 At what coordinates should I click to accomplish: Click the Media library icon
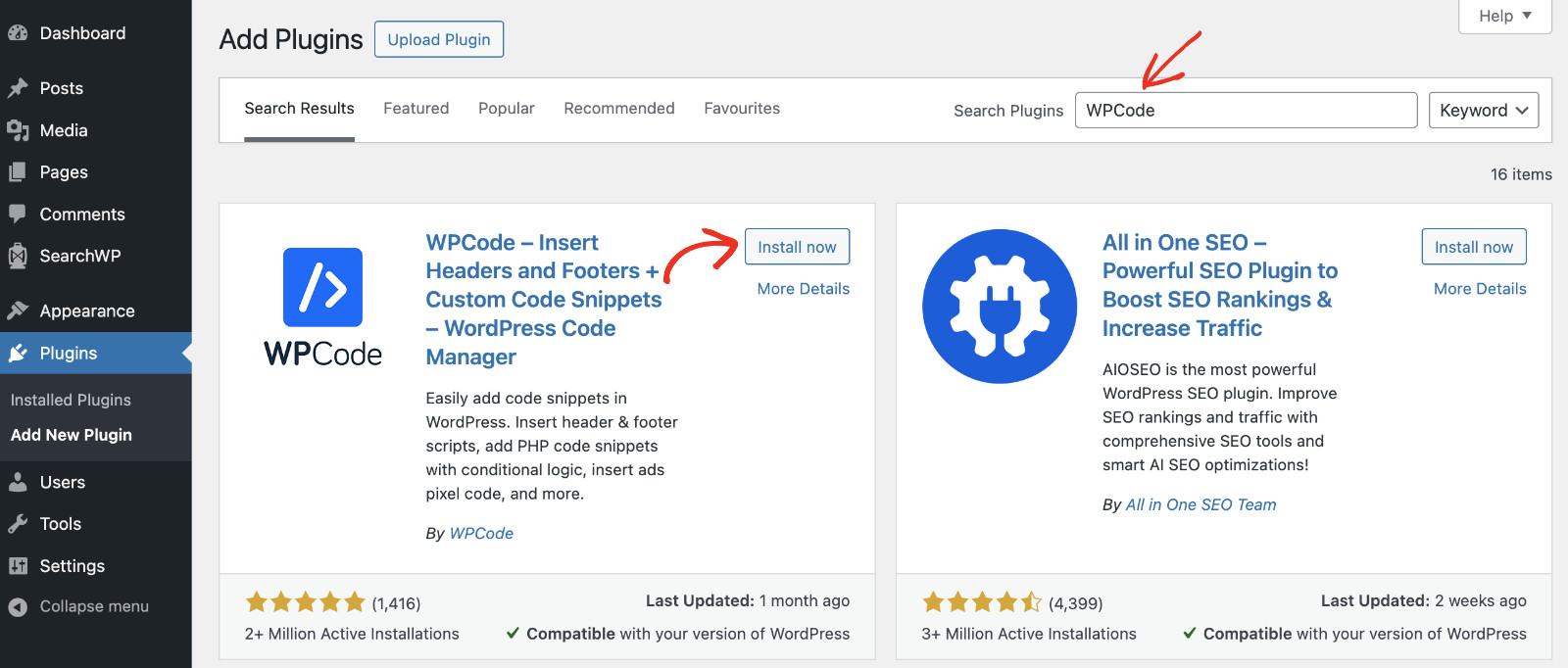pyautogui.click(x=18, y=130)
